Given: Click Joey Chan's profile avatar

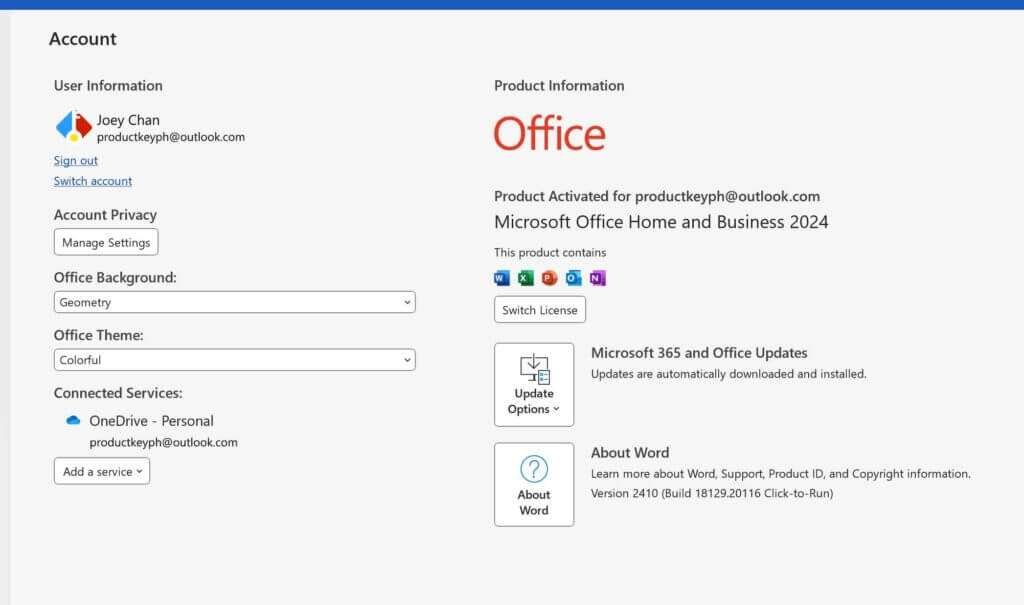Looking at the screenshot, I should (73, 126).
